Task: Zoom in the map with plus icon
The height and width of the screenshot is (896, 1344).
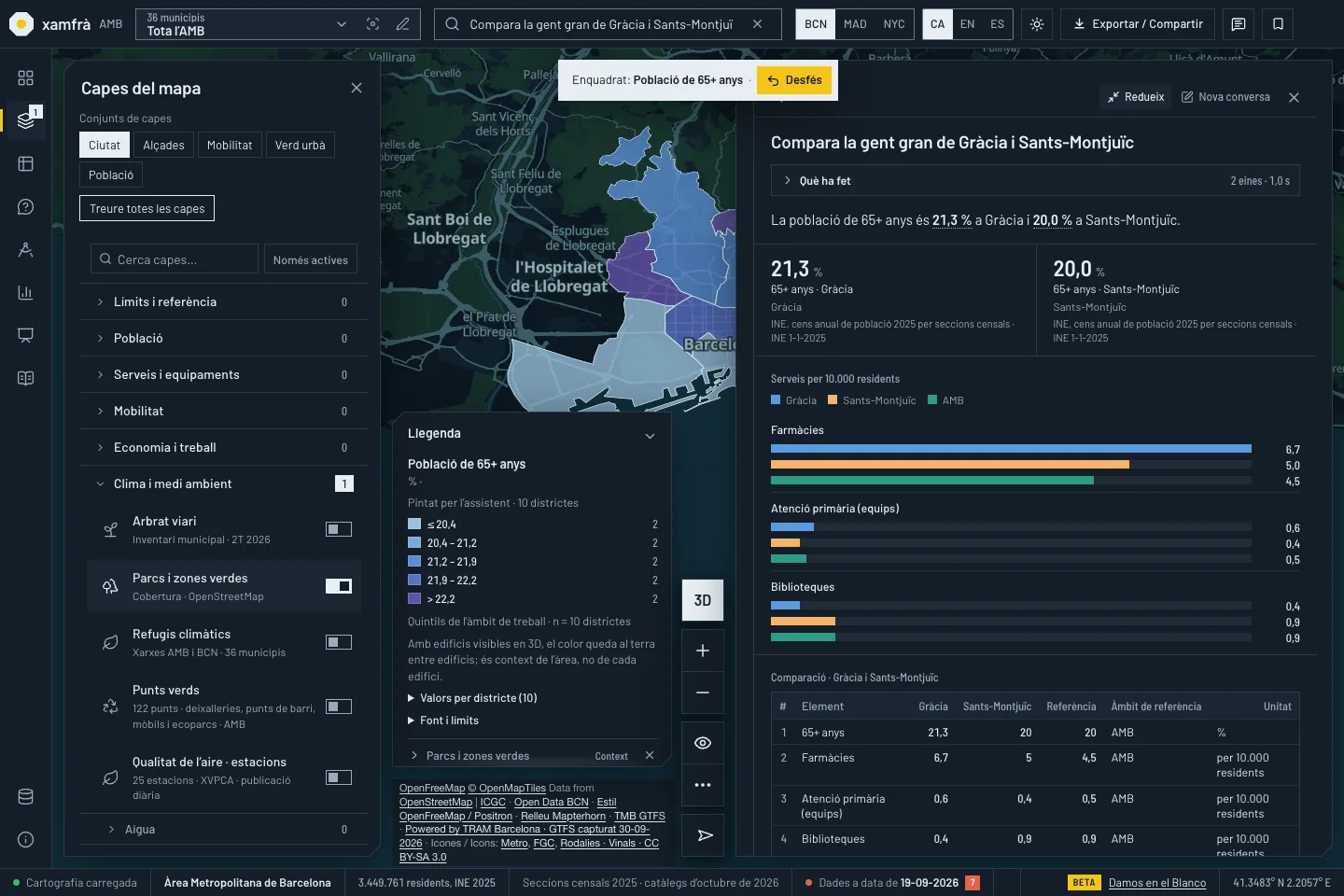Action: point(703,651)
